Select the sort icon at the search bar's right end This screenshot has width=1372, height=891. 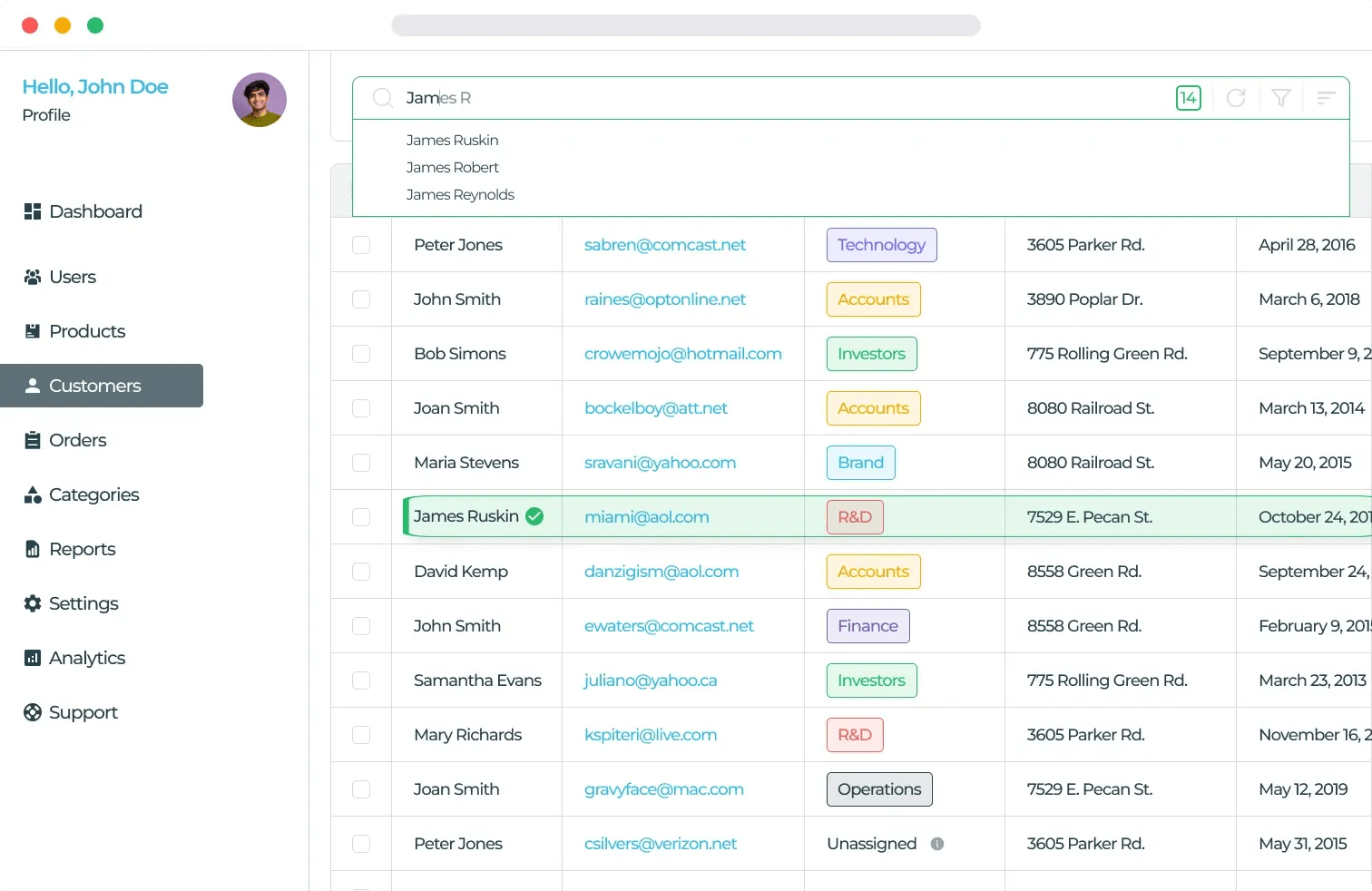click(x=1326, y=98)
